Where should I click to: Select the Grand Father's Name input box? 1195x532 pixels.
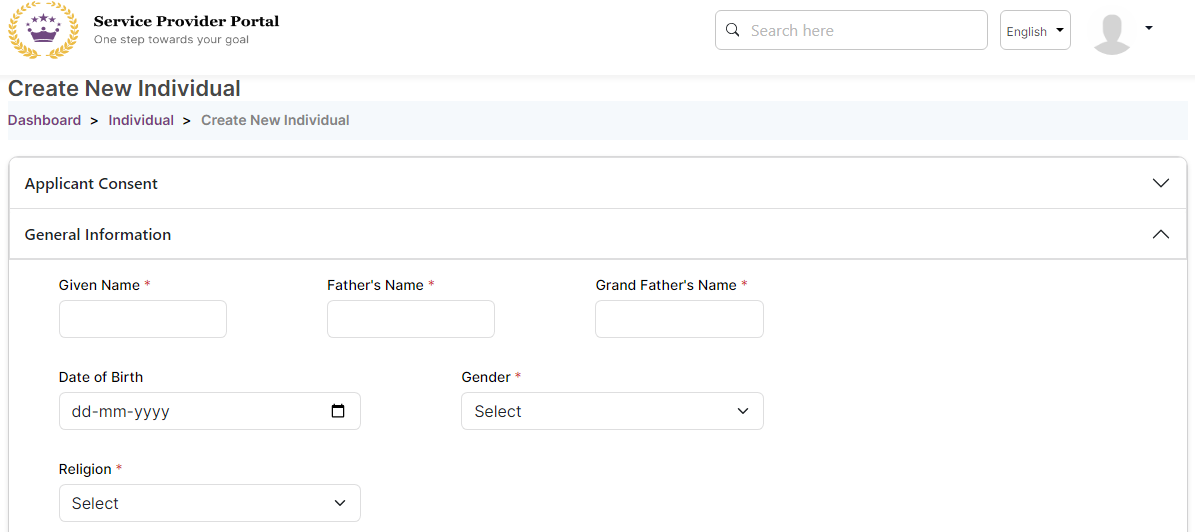tap(679, 319)
